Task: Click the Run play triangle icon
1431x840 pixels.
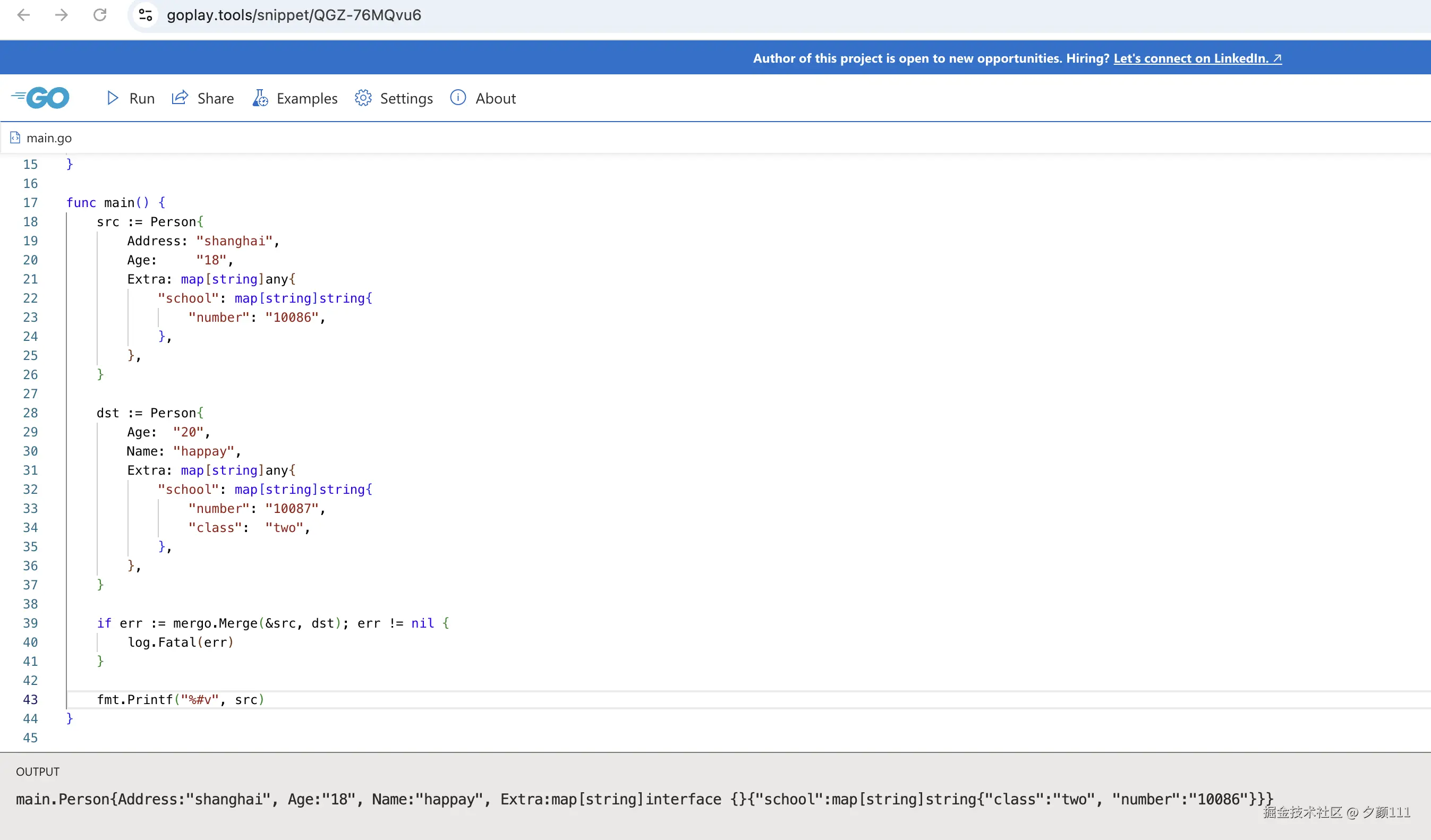Action: coord(113,98)
